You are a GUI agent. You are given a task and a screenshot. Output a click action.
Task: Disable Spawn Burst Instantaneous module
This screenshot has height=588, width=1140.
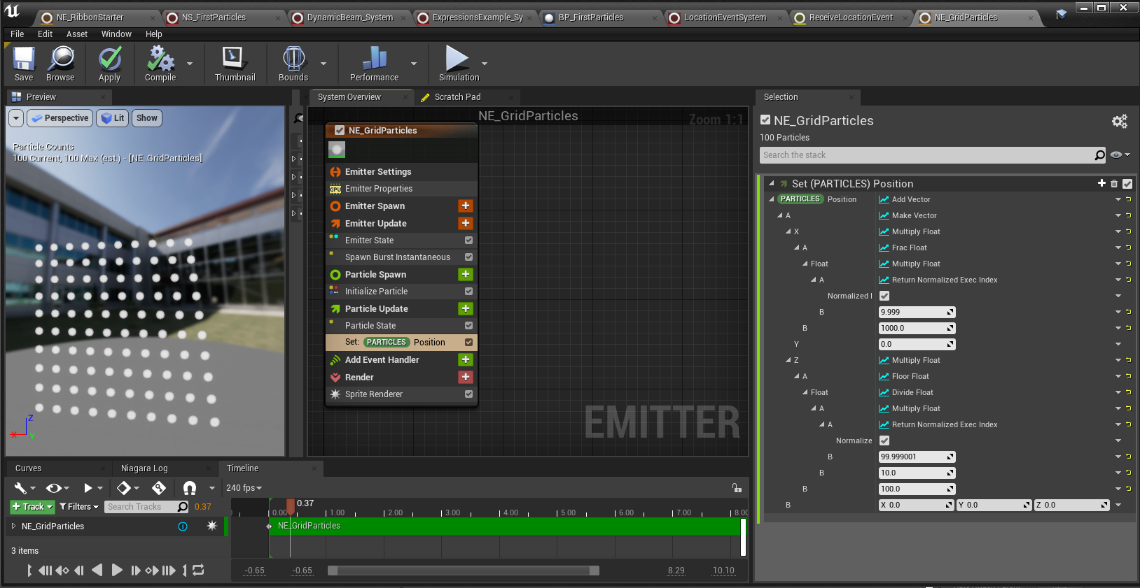(x=469, y=257)
